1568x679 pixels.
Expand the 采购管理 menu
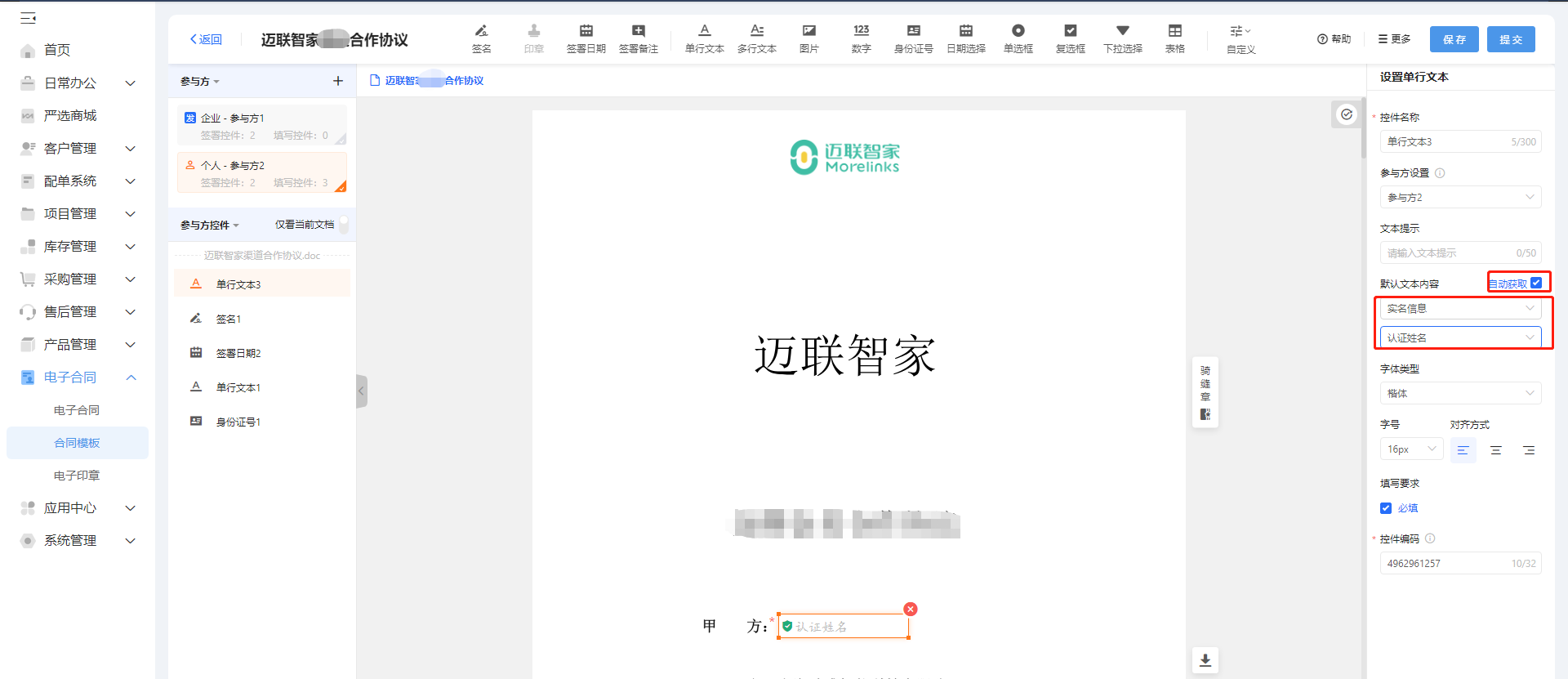point(78,279)
